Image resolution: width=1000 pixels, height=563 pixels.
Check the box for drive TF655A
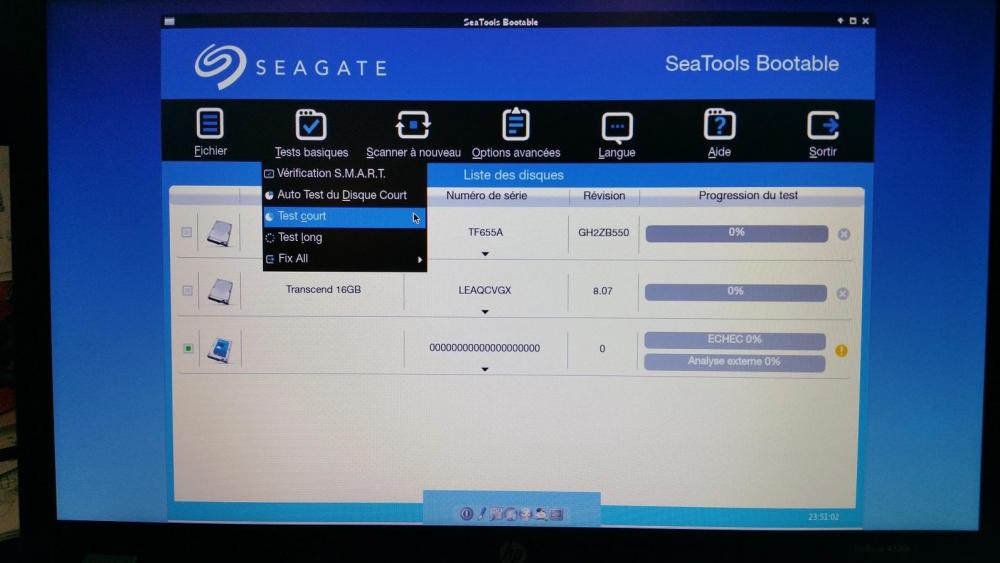click(x=187, y=232)
